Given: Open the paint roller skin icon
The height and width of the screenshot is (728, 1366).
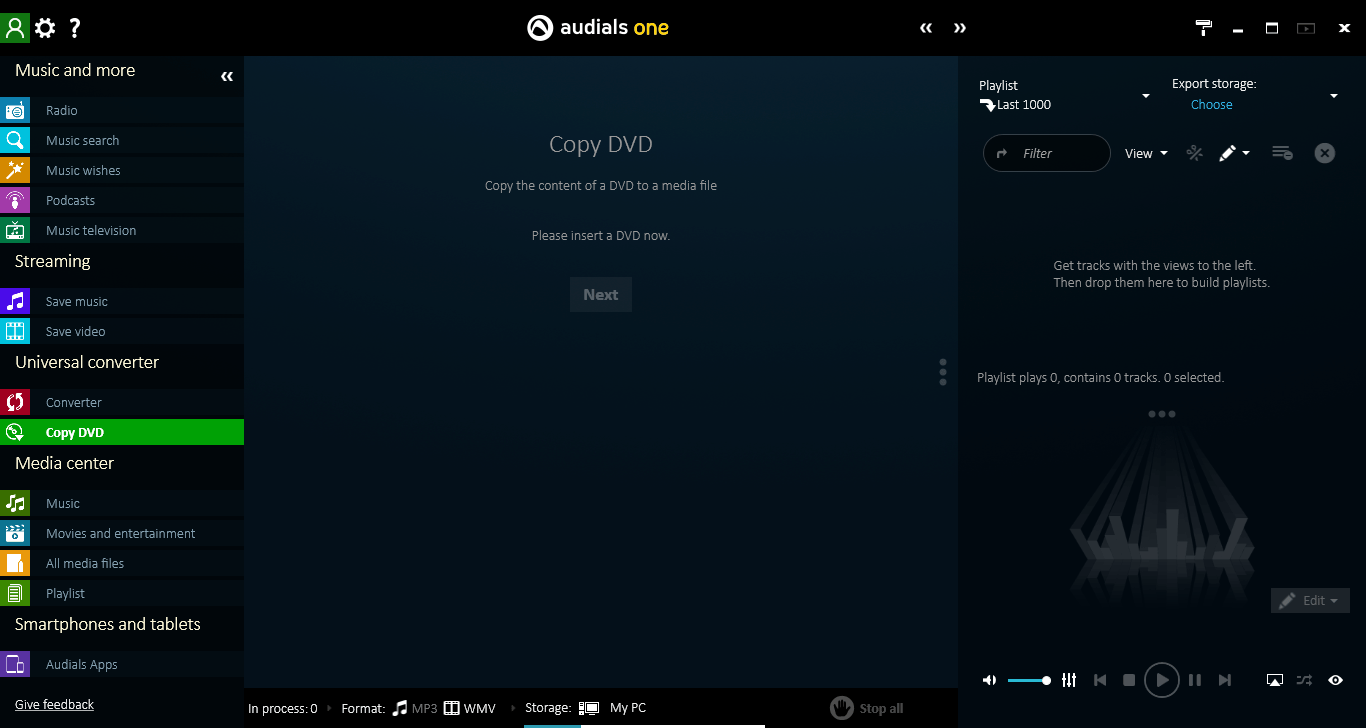Looking at the screenshot, I should tap(1204, 28).
